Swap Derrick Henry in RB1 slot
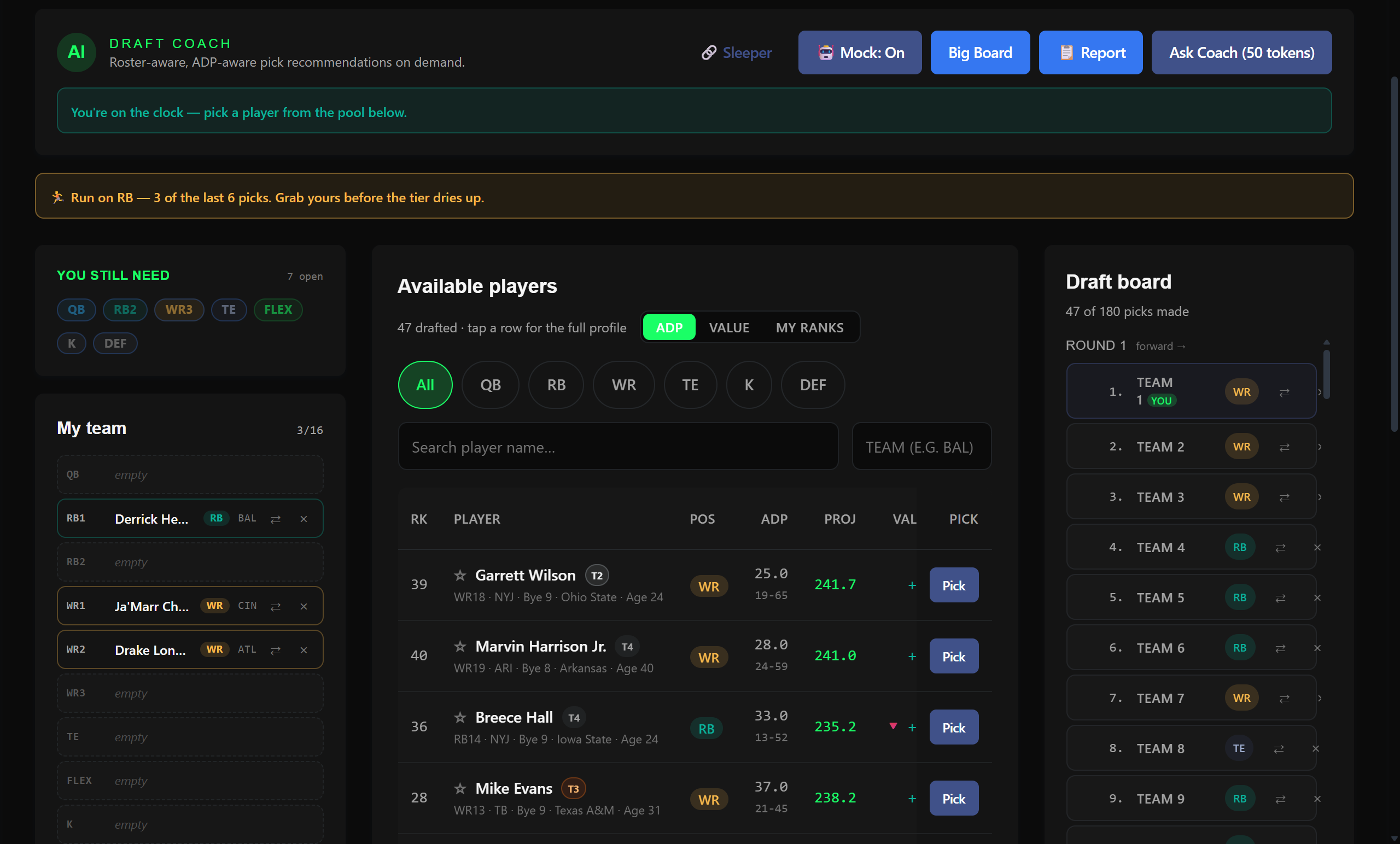The image size is (1400, 844). pos(276,519)
